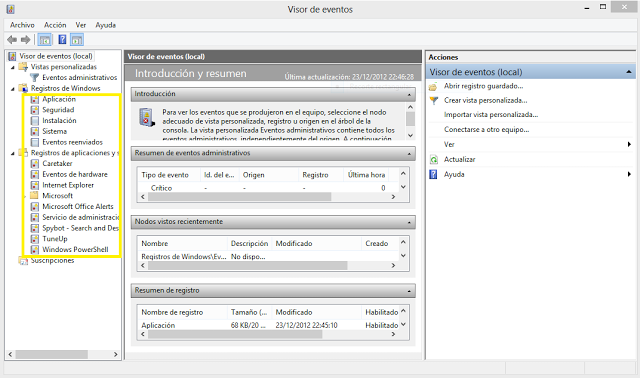Click the Suscripciones icon in tree
Viewport: 640px width, 378px height.
click(x=23, y=260)
